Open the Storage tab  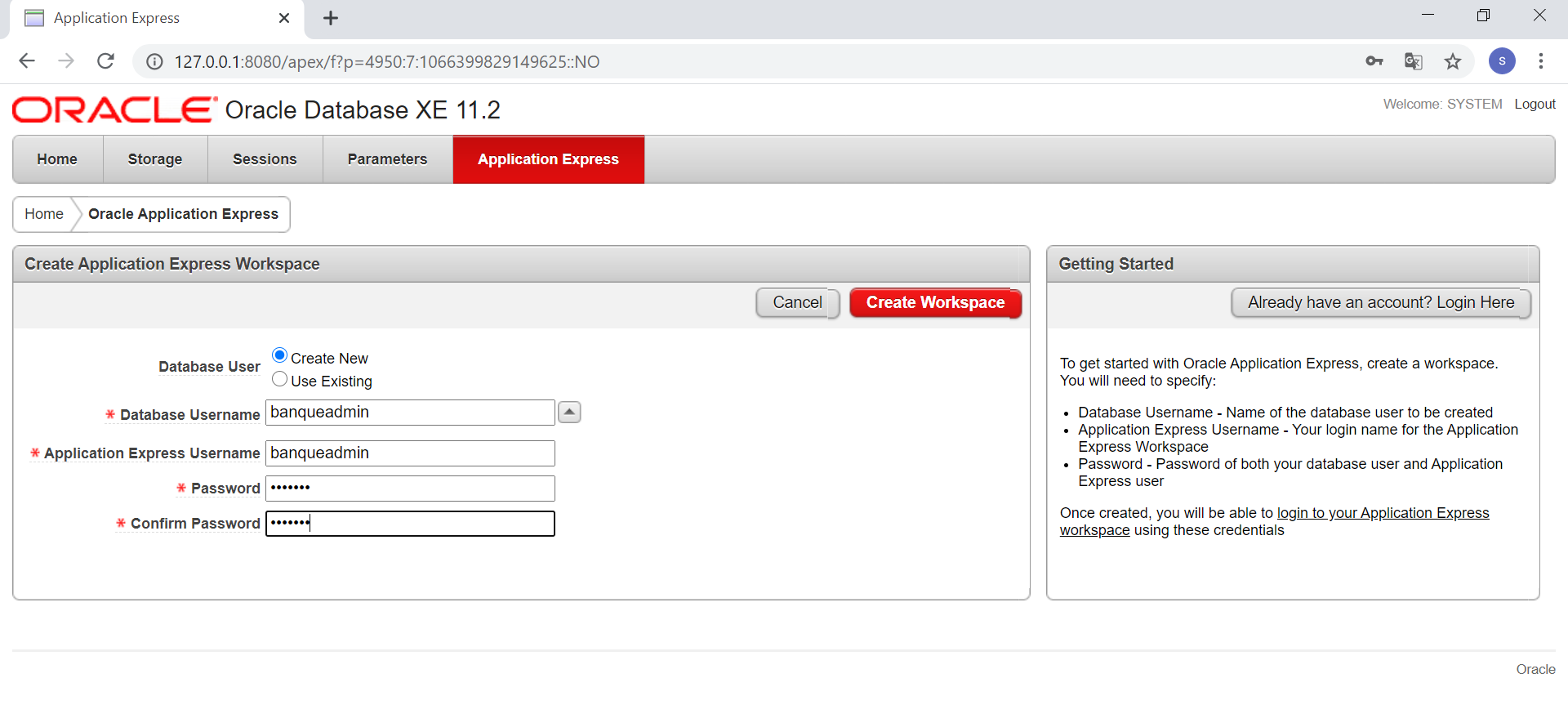[155, 159]
